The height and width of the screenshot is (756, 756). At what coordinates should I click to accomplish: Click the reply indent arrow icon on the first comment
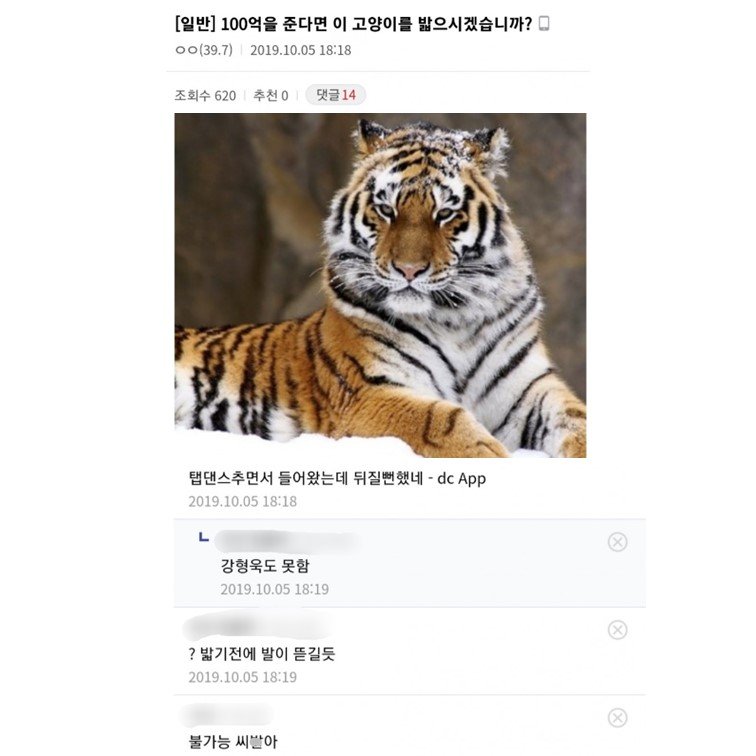(x=204, y=538)
